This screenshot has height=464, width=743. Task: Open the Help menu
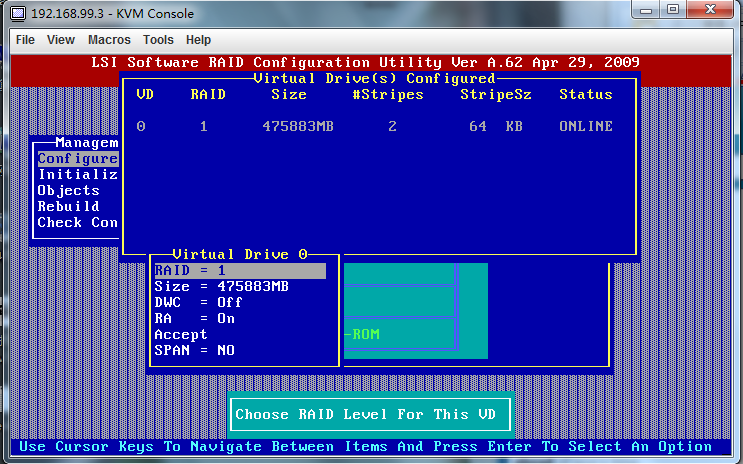(x=198, y=40)
